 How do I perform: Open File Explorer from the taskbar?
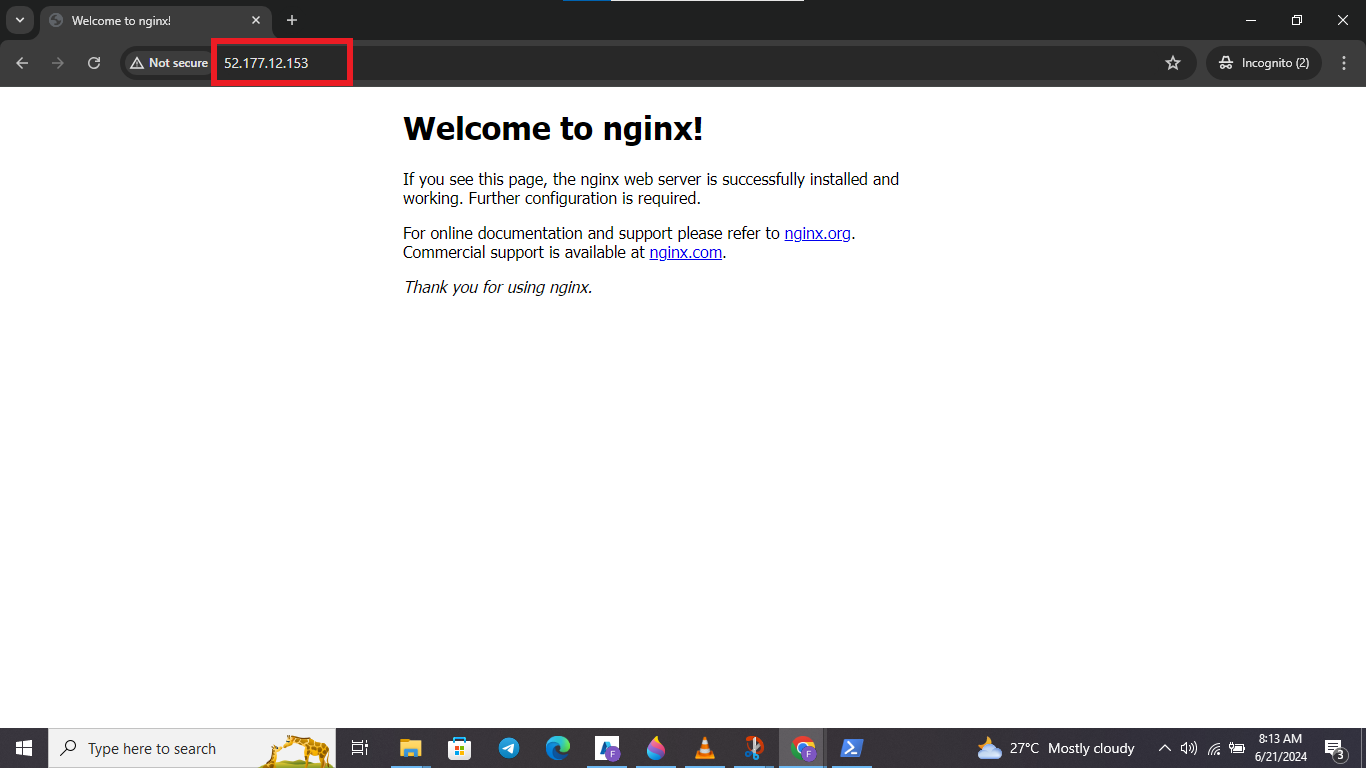(410, 748)
